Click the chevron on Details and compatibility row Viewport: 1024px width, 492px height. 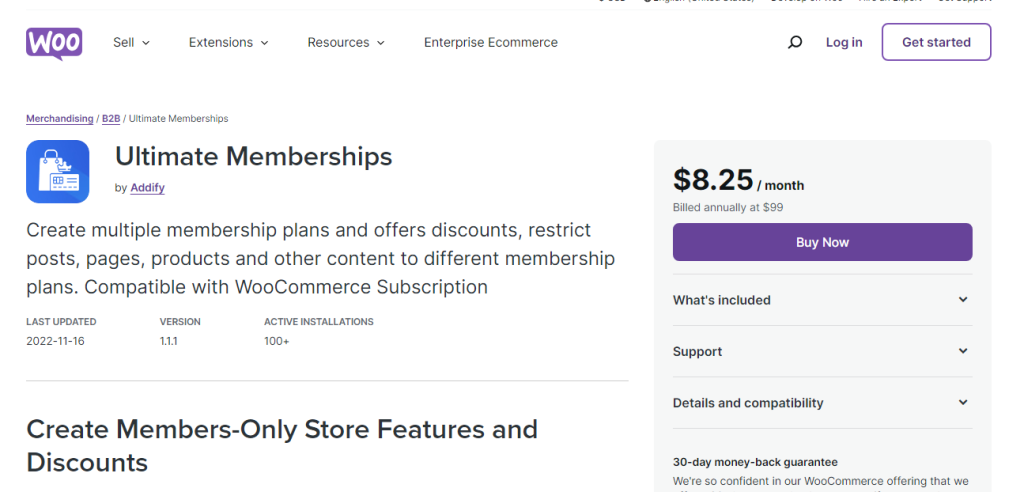[x=963, y=402]
